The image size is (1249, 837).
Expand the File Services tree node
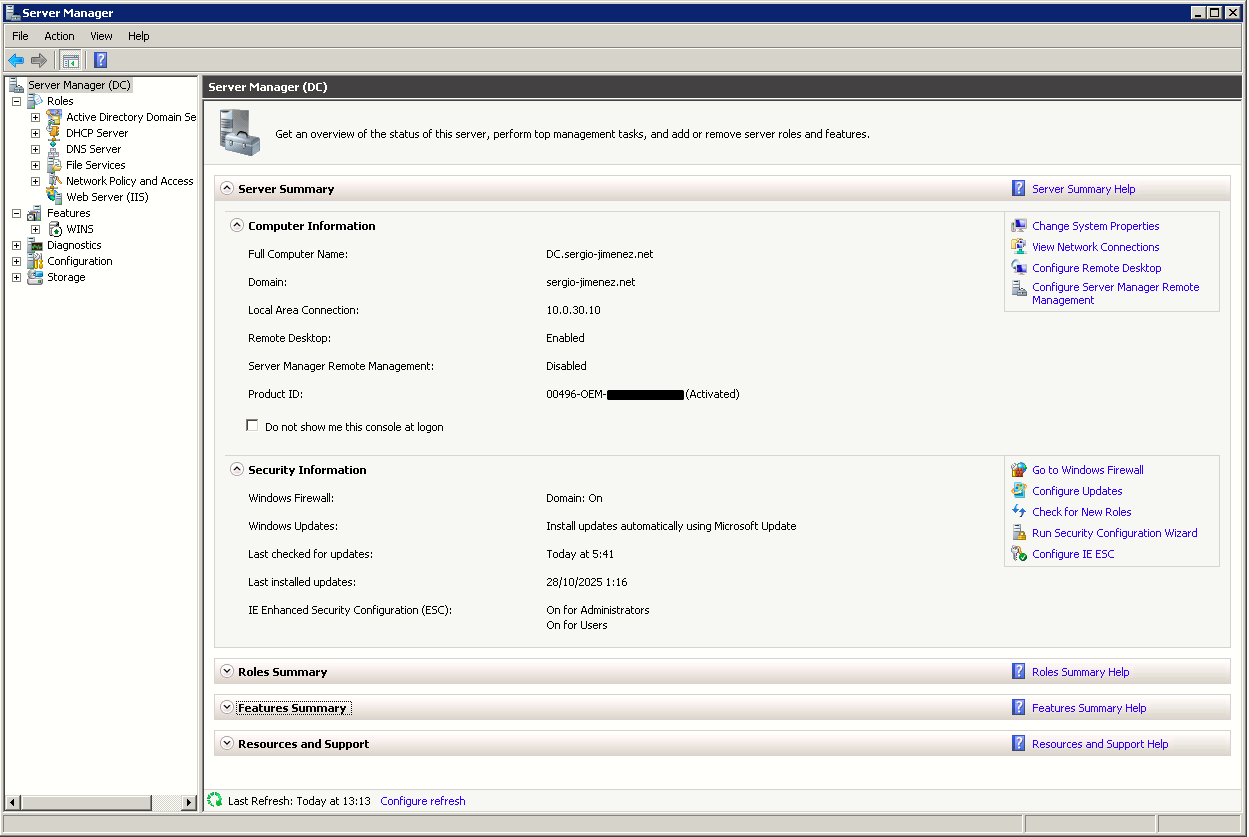coord(35,165)
